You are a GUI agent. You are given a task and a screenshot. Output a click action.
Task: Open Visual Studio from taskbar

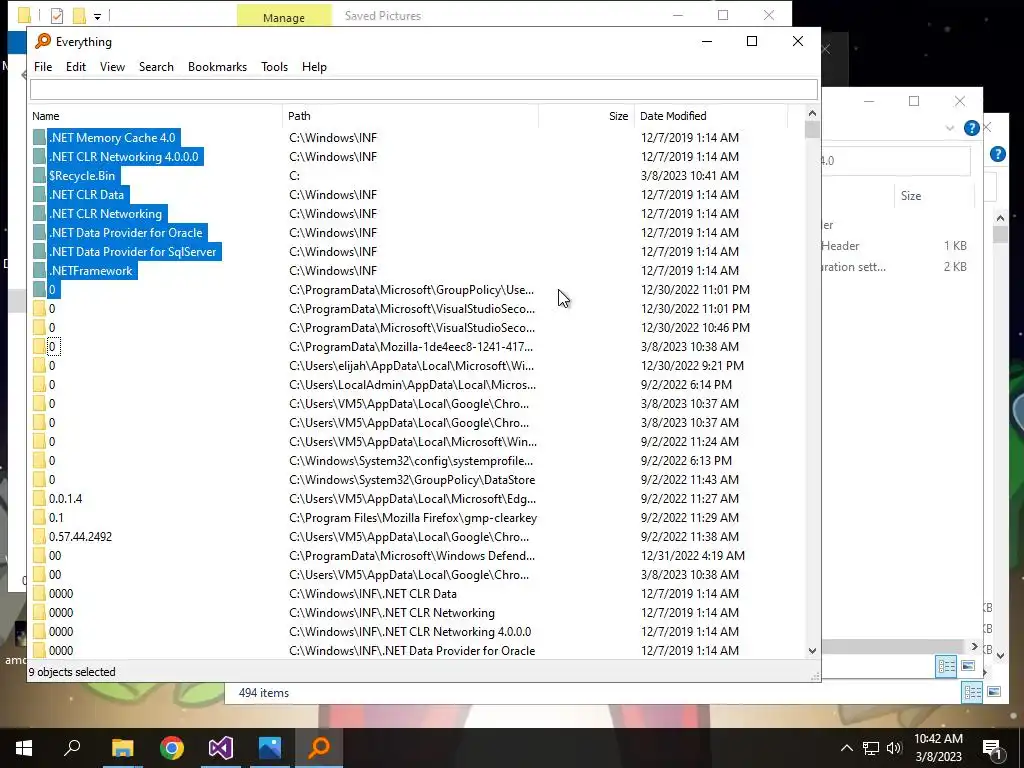click(x=221, y=748)
